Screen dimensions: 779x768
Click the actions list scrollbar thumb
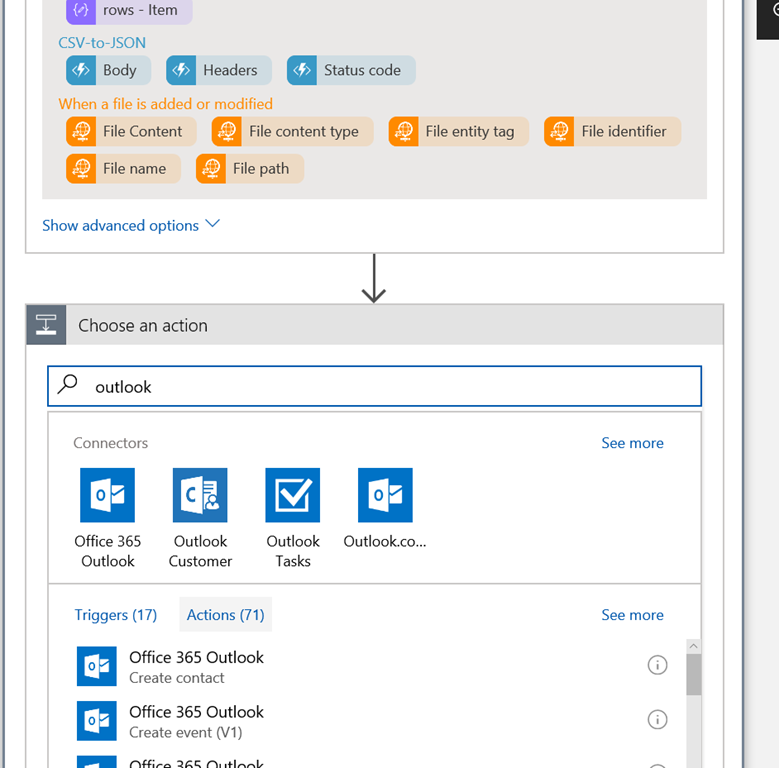[x=693, y=674]
